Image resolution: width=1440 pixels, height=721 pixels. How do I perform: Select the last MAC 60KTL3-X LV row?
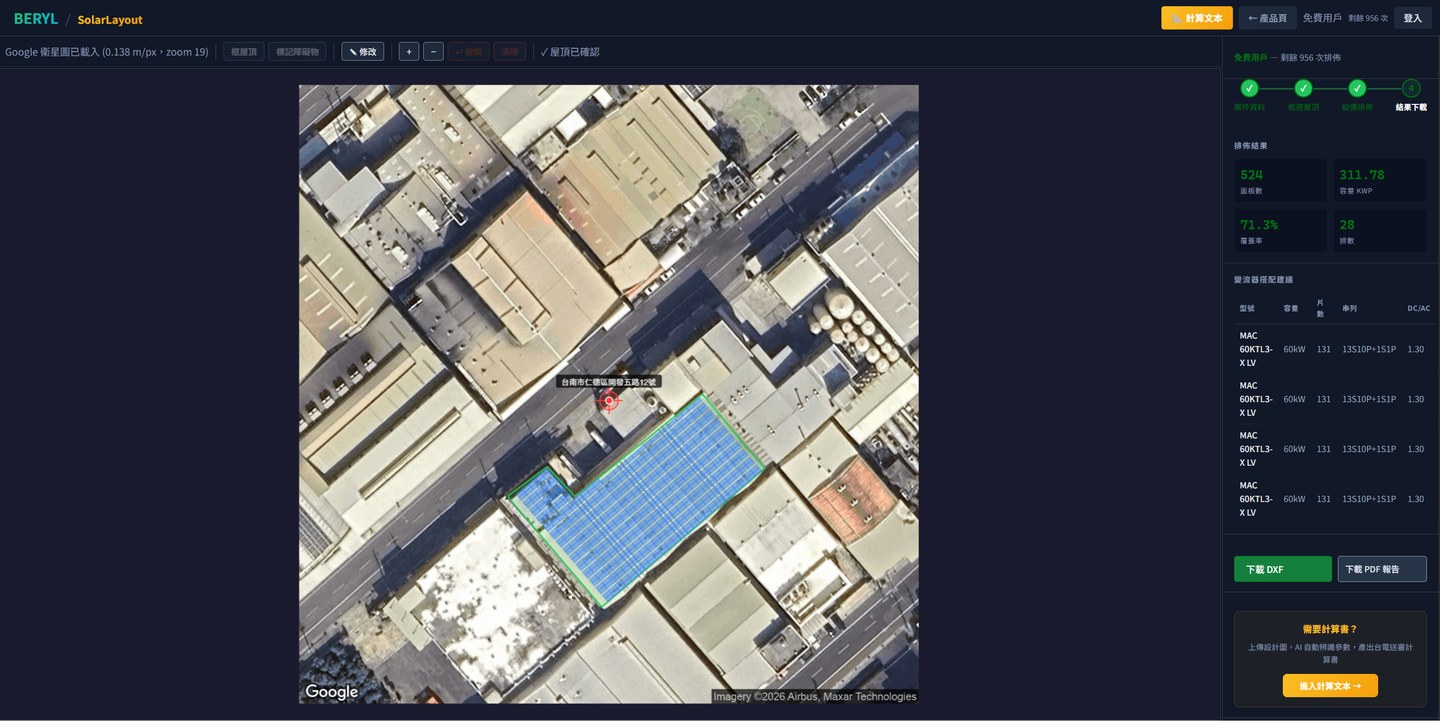(1334, 499)
